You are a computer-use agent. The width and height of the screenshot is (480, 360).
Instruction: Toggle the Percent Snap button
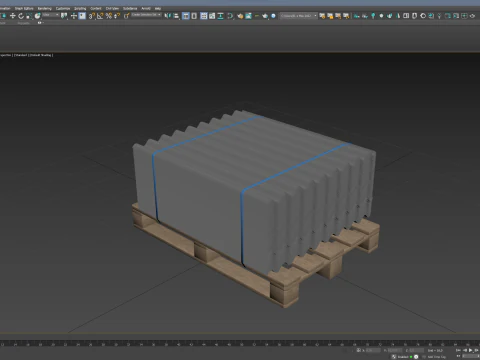[109, 16]
